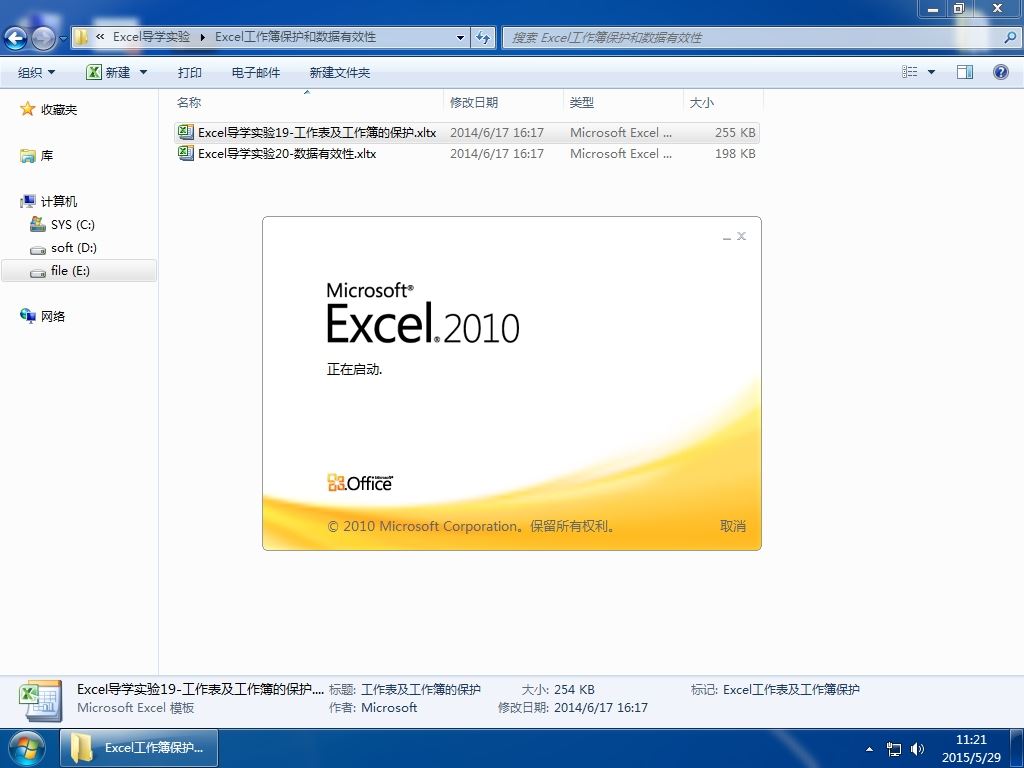Image resolution: width=1024 pixels, height=768 pixels.
Task: Edit the 标题 field 工作表及工作簿的保护
Action: click(x=421, y=690)
